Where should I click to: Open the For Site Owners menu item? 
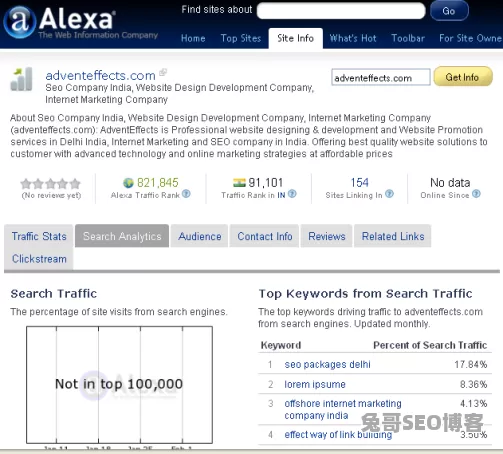(x=470, y=38)
